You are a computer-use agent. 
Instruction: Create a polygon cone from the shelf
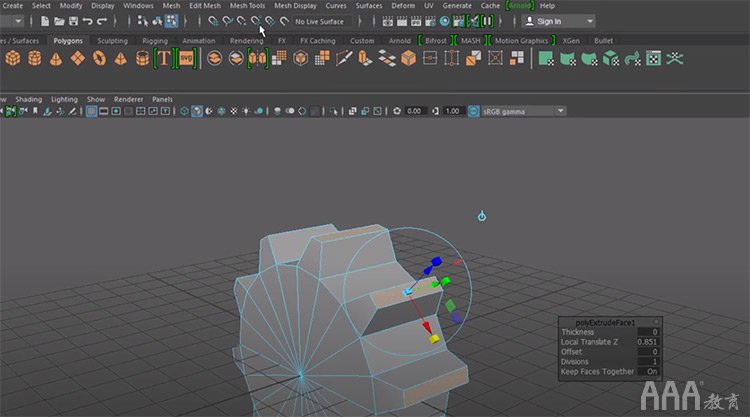(x=56, y=58)
